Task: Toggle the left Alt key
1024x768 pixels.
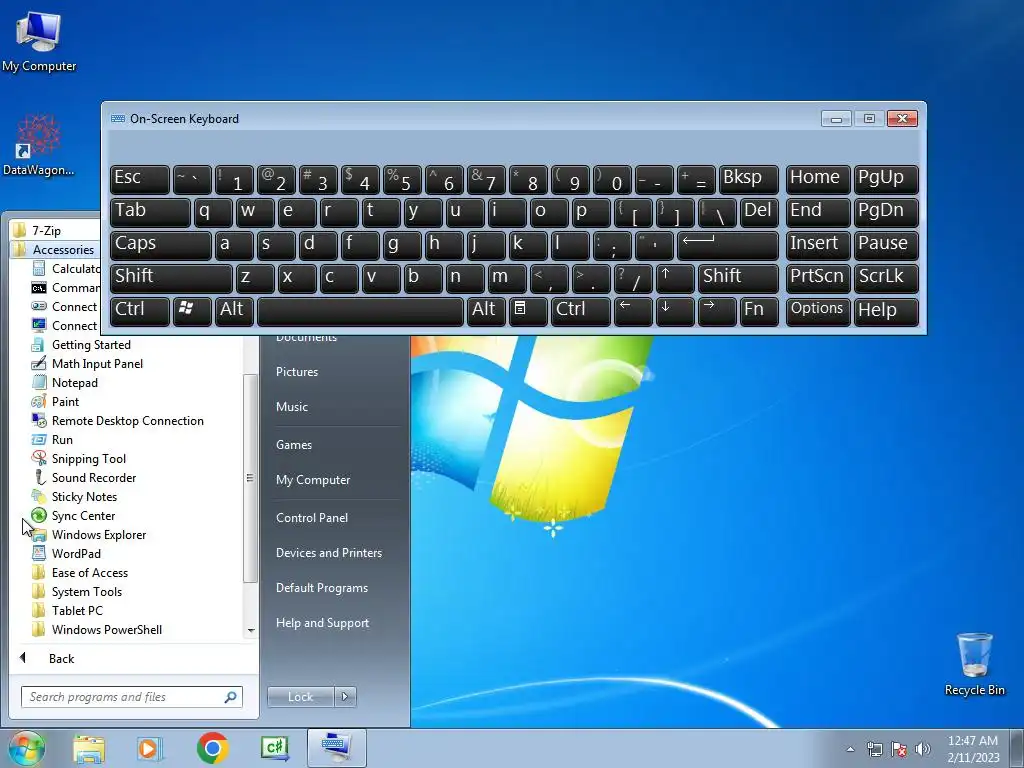Action: 234,311
